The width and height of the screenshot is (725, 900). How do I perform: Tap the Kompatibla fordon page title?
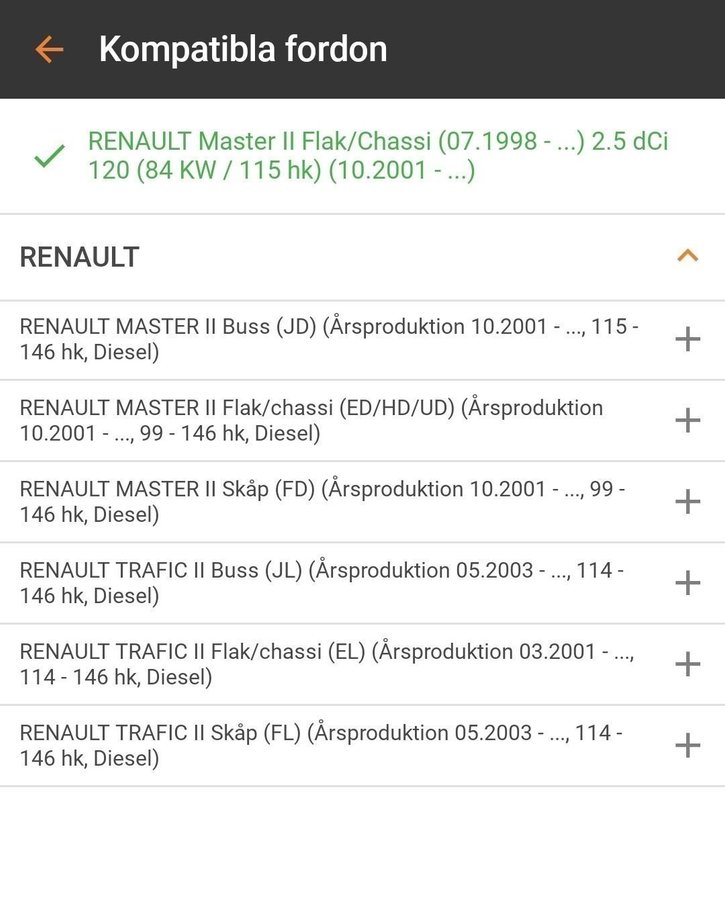242,49
